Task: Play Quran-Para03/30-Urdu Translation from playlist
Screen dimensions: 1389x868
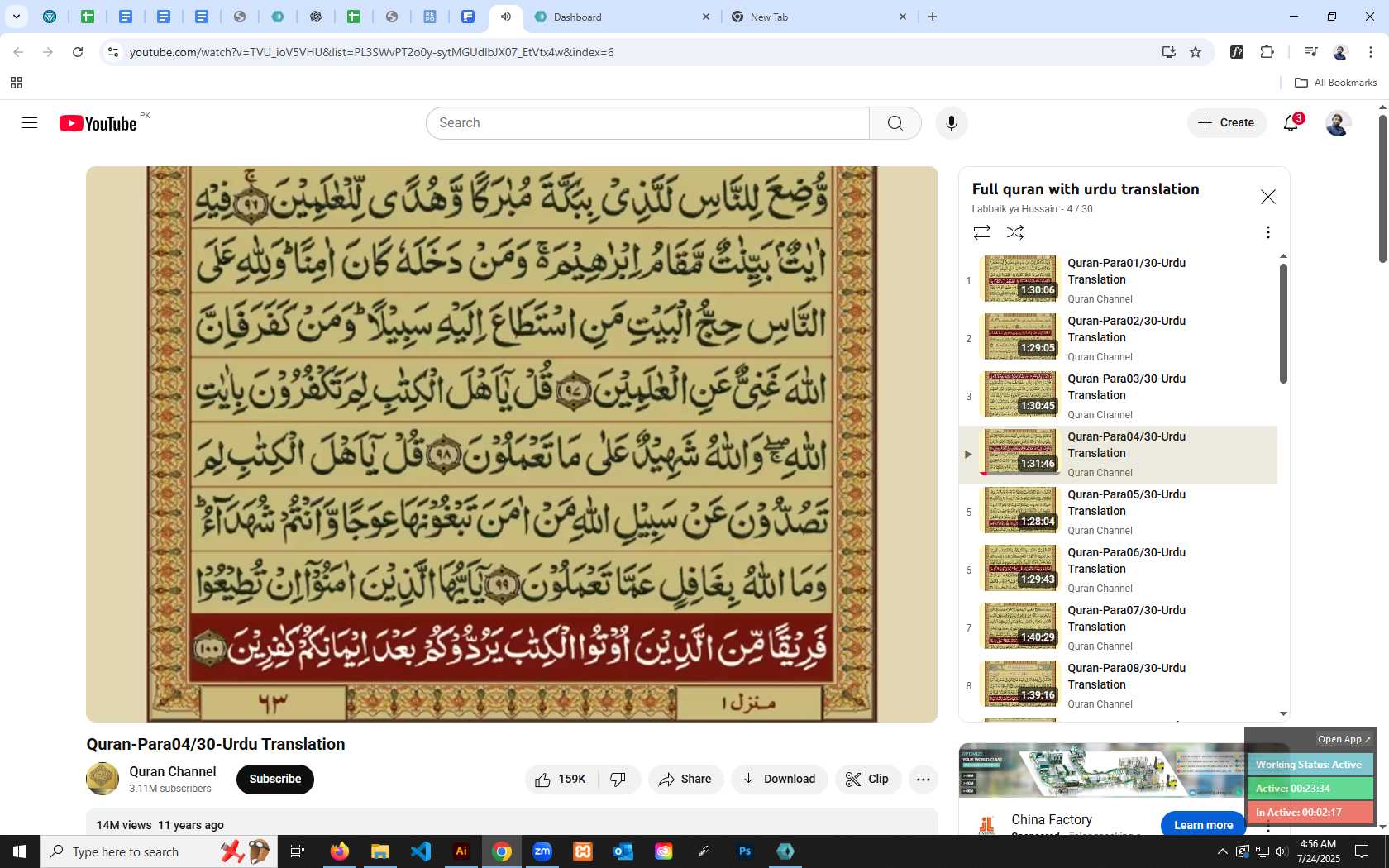Action: [x=1118, y=397]
